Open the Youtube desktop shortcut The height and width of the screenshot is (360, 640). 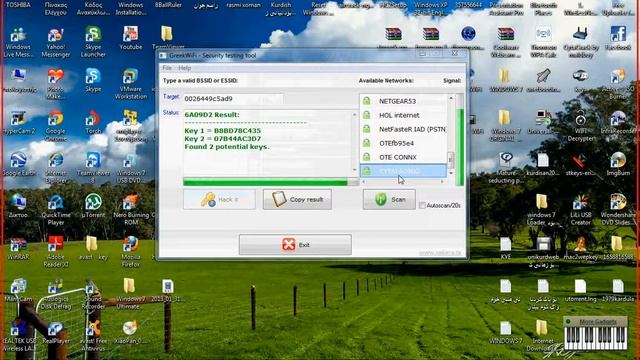point(131,38)
